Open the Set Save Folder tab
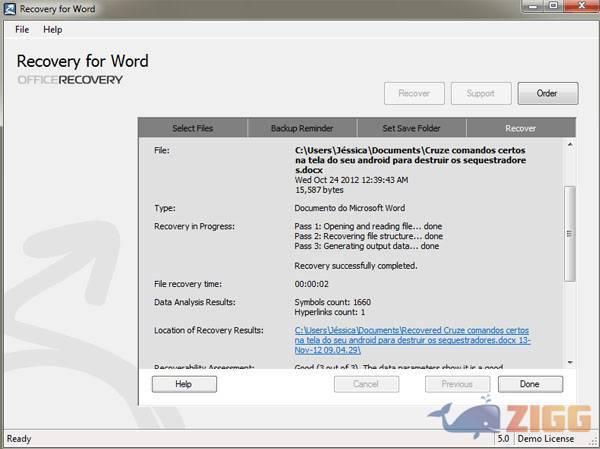The width and height of the screenshot is (600, 449). click(411, 128)
